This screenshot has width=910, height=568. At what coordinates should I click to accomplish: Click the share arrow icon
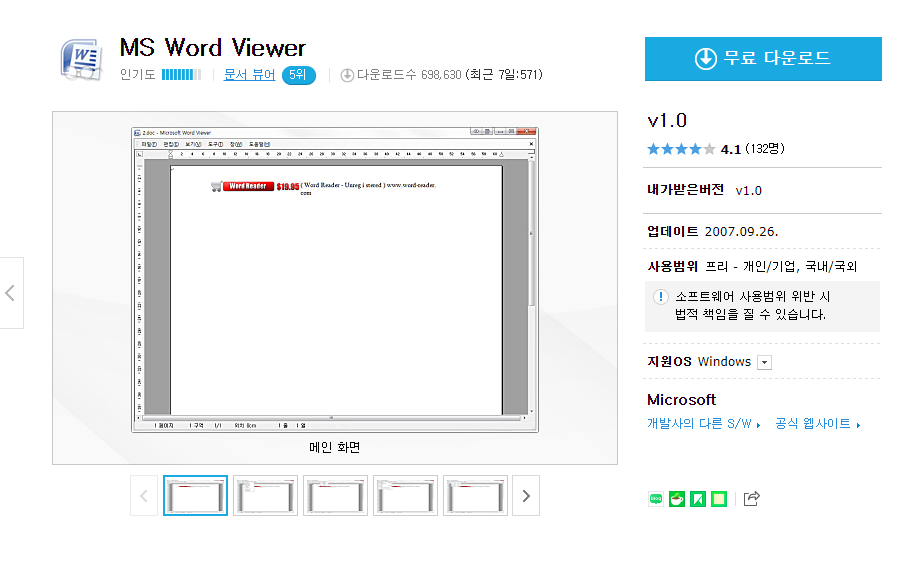coord(752,498)
